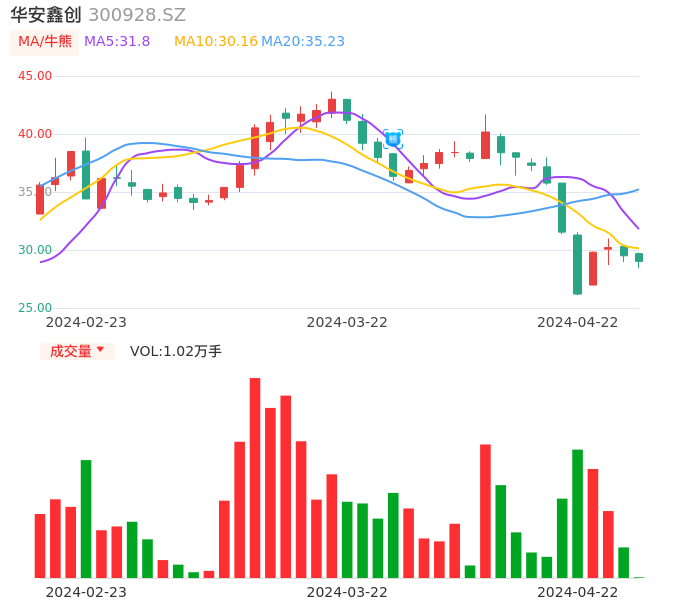Click the VOL:1.02万手 volume readout
The image size is (686, 606).
tap(176, 351)
